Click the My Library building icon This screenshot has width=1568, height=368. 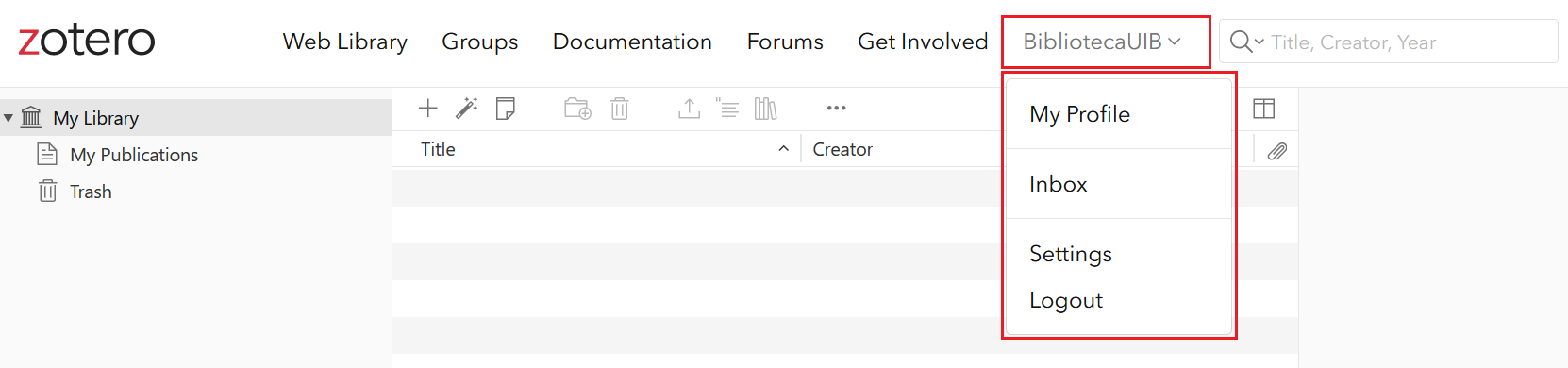point(31,117)
